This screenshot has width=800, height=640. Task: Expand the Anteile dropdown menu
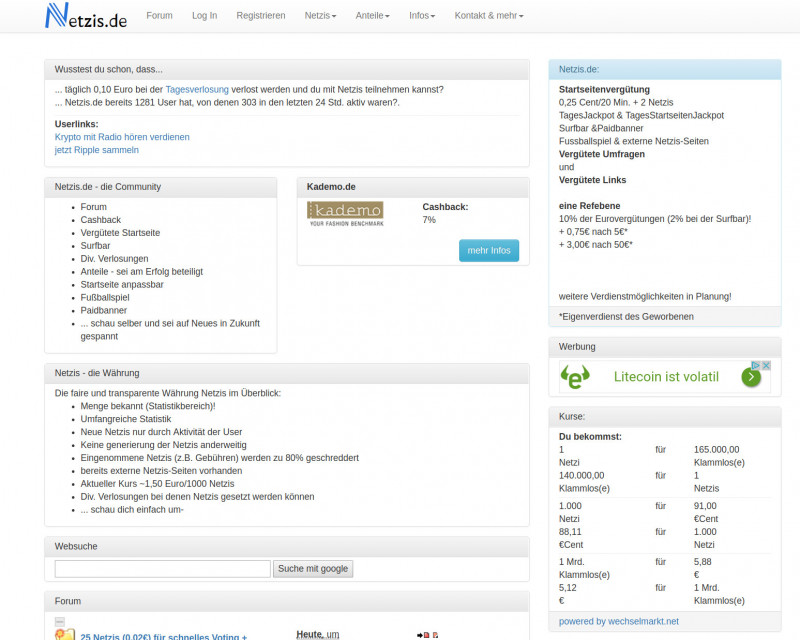coord(372,15)
